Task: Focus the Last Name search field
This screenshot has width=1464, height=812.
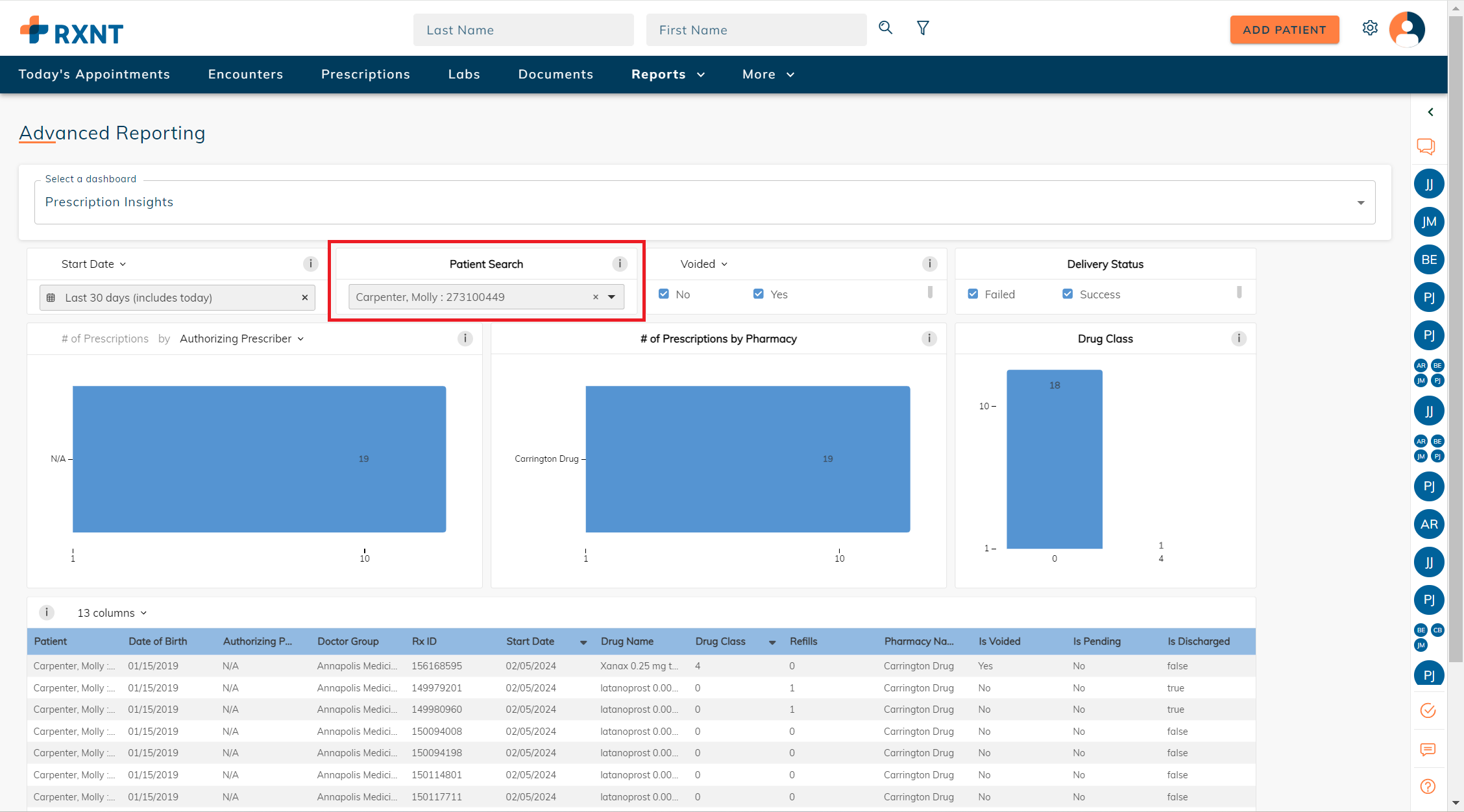Action: pyautogui.click(x=523, y=30)
